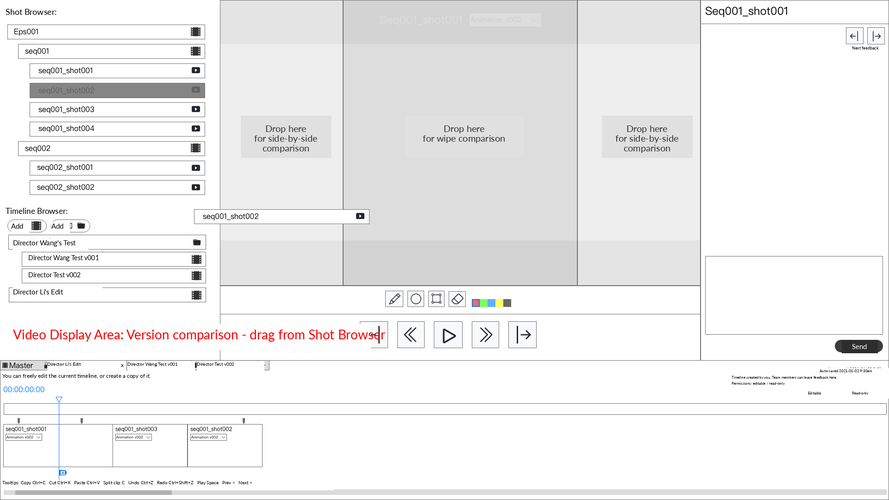Viewport: 889px width, 500px height.
Task: Click the seq002 film strip icon
Action: (x=196, y=148)
